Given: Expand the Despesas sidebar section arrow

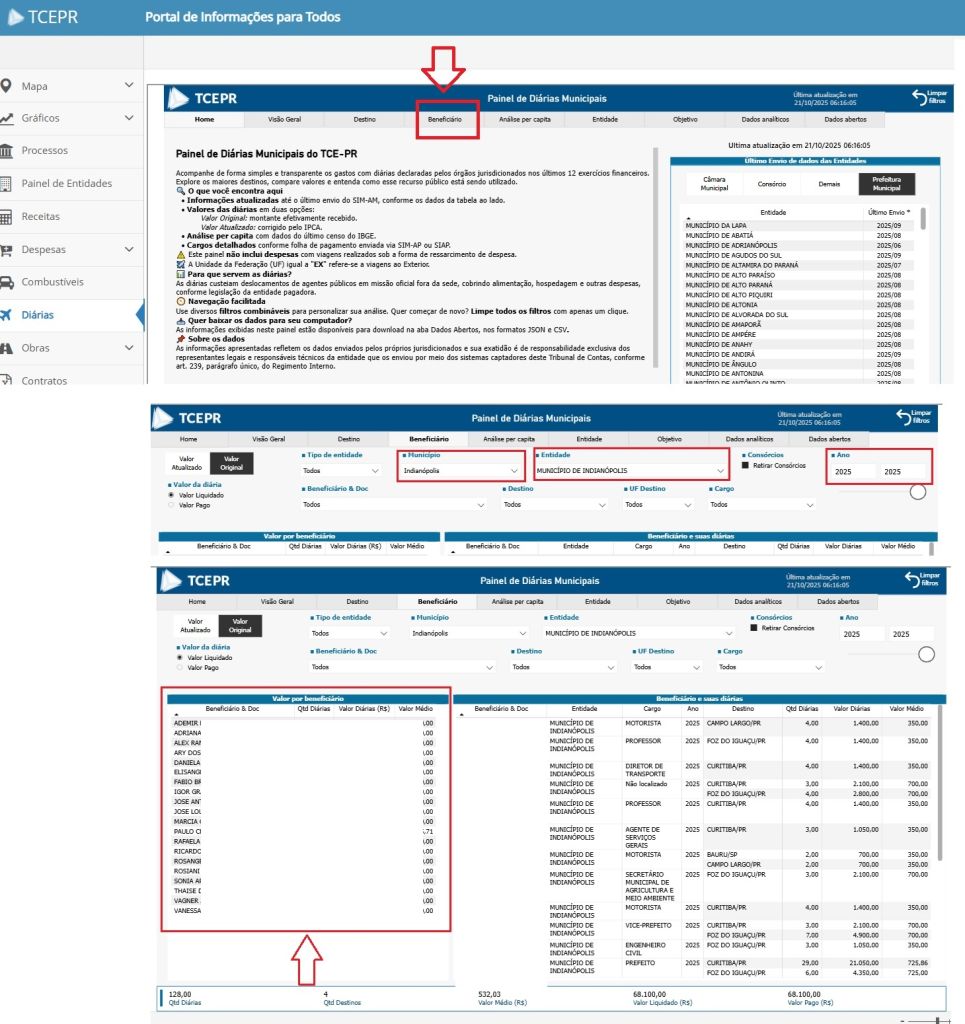Looking at the screenshot, I should [129, 249].
